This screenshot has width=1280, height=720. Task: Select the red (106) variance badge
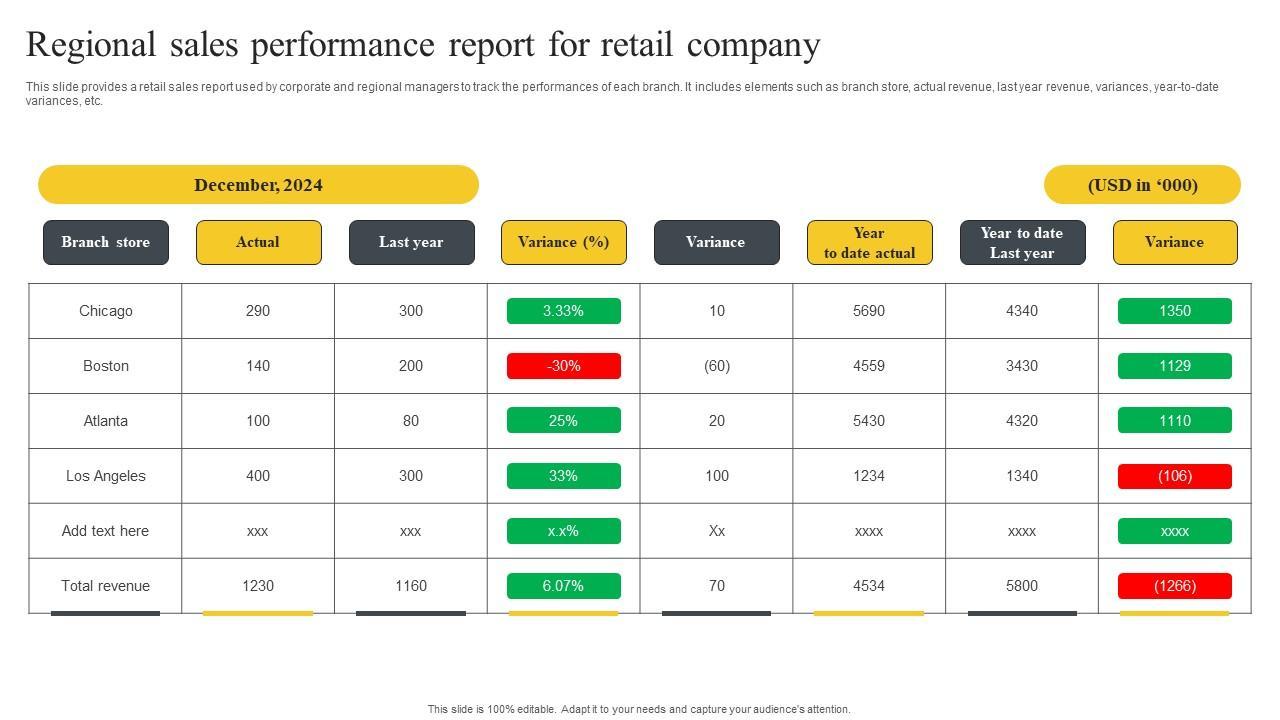pyautogui.click(x=1175, y=476)
